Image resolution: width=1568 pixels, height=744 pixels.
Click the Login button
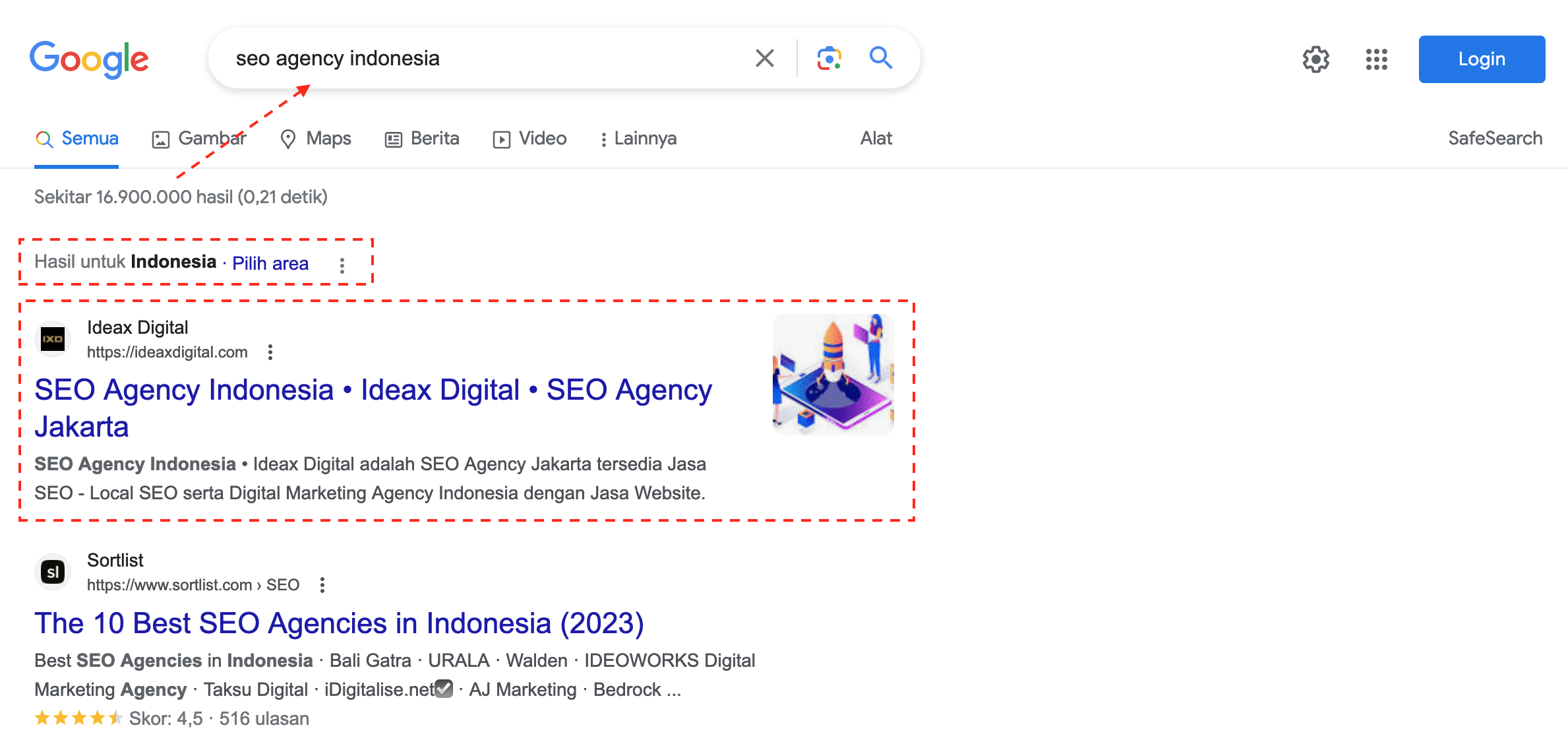pyautogui.click(x=1482, y=59)
